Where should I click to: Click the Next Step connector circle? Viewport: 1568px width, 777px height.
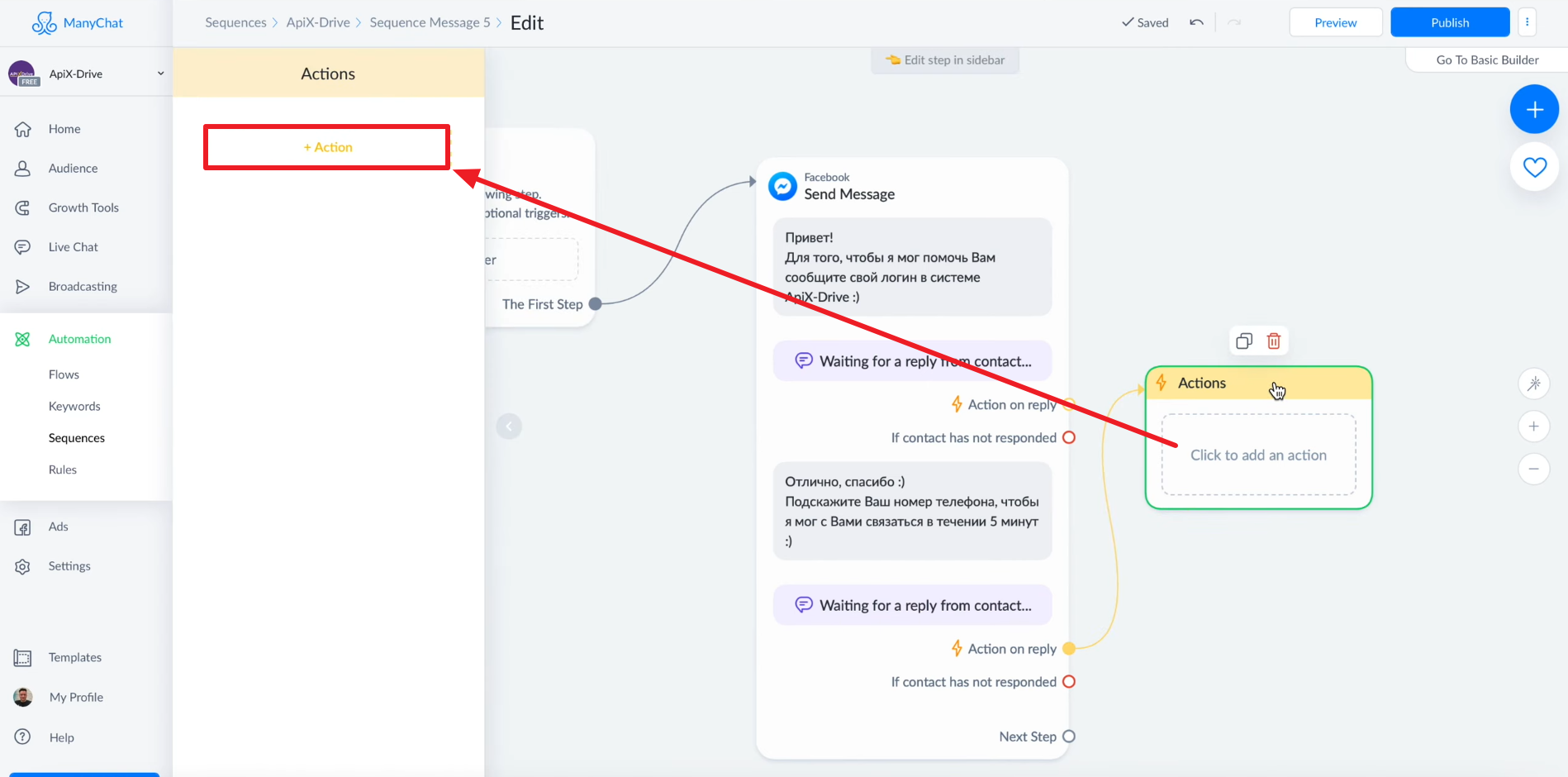pos(1068,736)
